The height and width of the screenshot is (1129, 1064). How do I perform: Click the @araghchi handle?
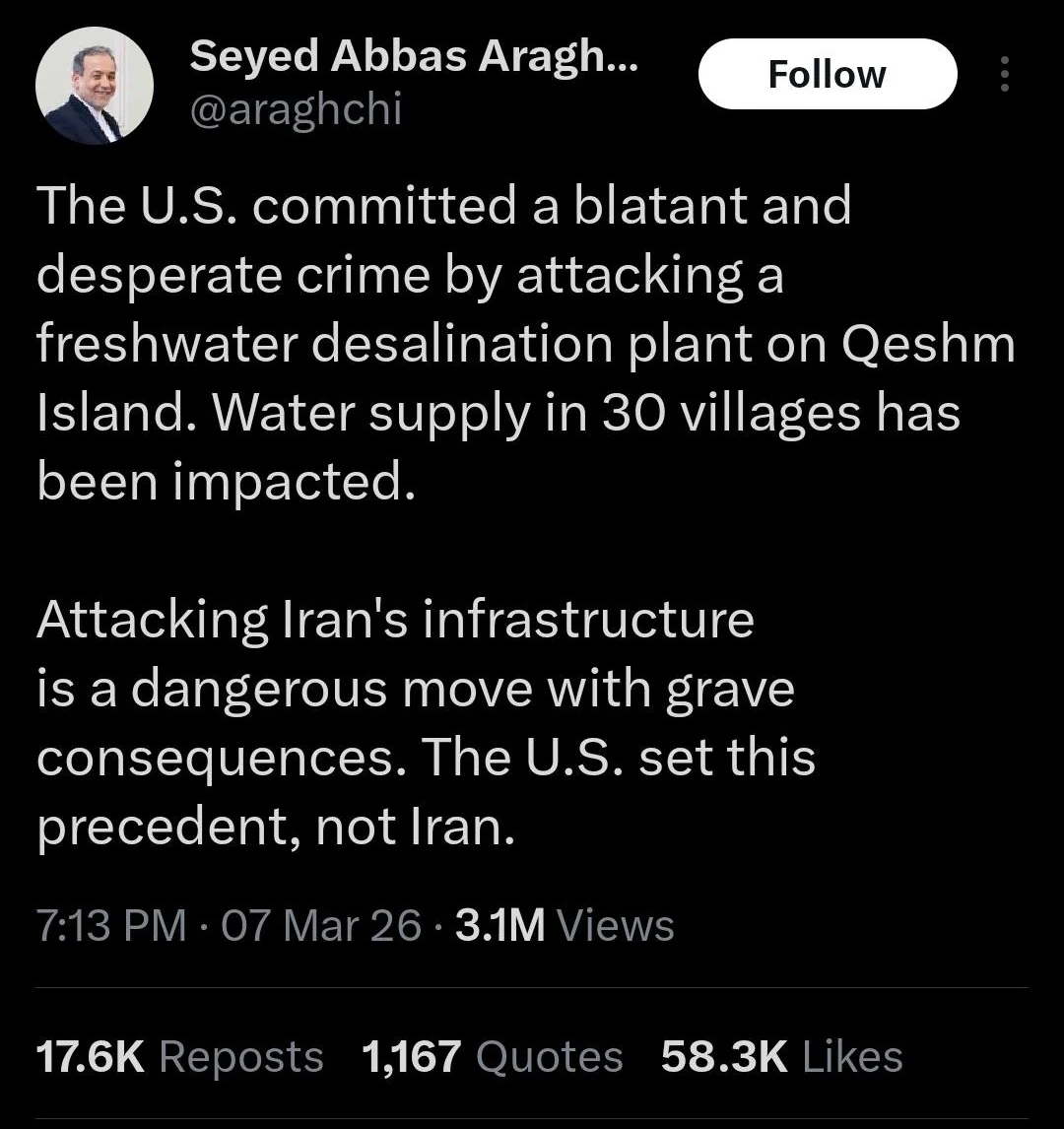click(296, 109)
